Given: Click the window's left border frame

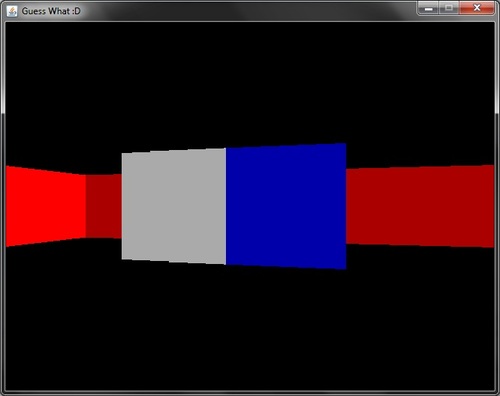Looking at the screenshot, I should pyautogui.click(x=3, y=207).
